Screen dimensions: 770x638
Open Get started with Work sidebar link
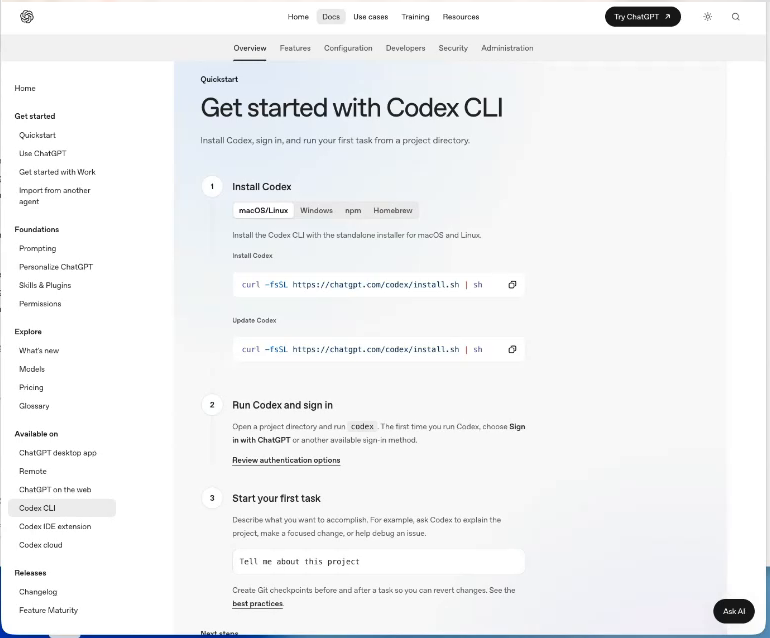57,172
